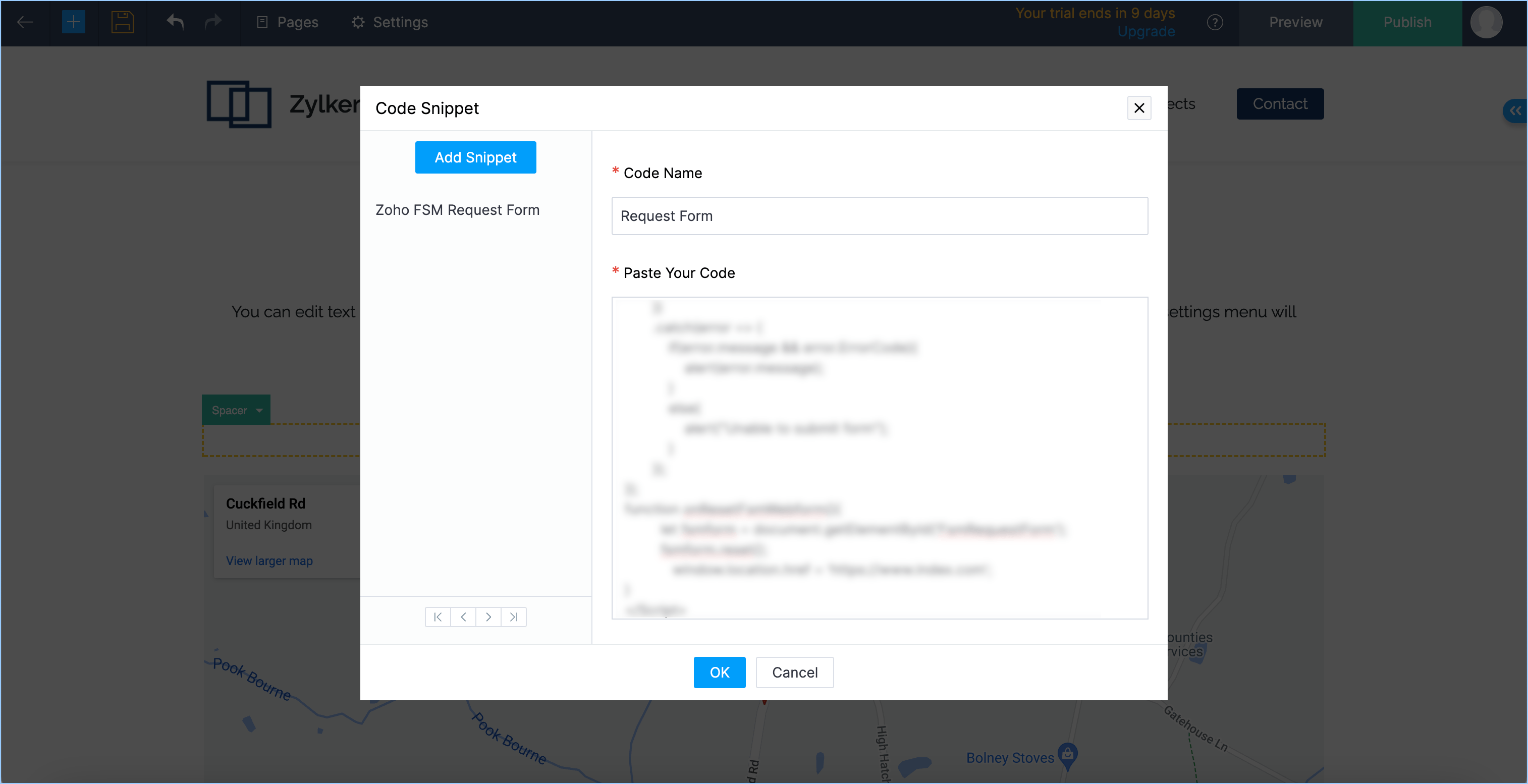1528x784 pixels.
Task: Jump to last snippets page
Action: coord(514,617)
